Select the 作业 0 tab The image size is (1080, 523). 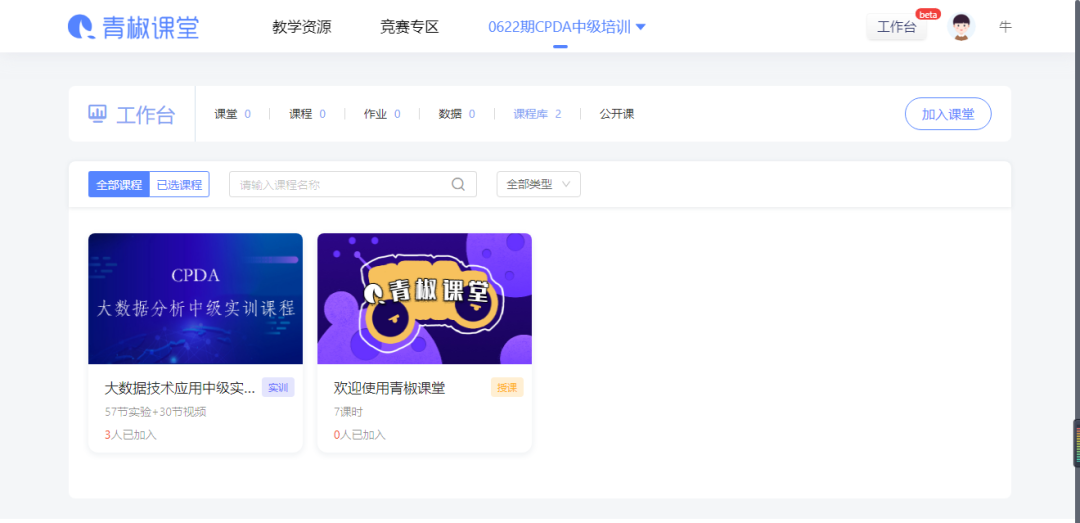click(382, 114)
